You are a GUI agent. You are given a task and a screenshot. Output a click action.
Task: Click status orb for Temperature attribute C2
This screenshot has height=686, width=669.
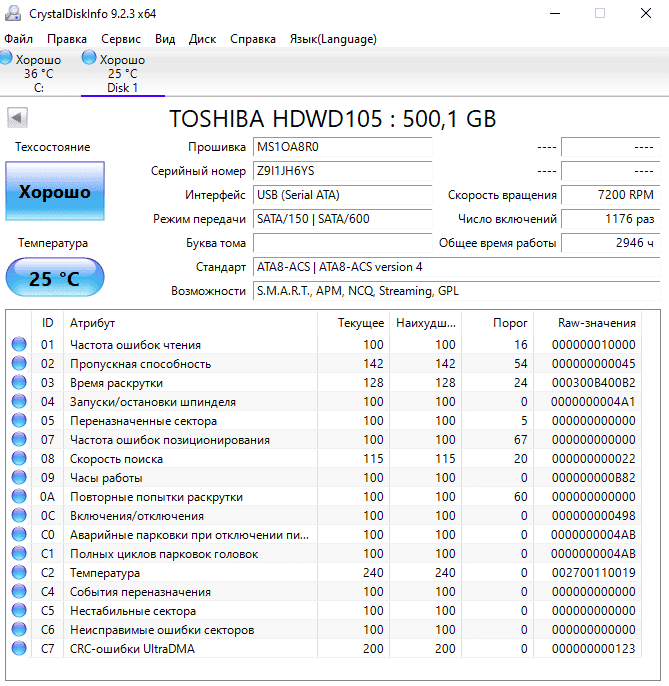pyautogui.click(x=19, y=573)
